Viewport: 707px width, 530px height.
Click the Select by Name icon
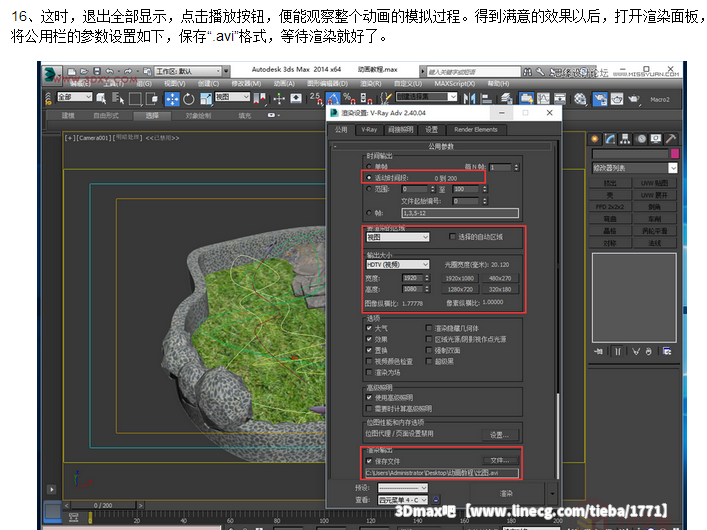(x=118, y=98)
